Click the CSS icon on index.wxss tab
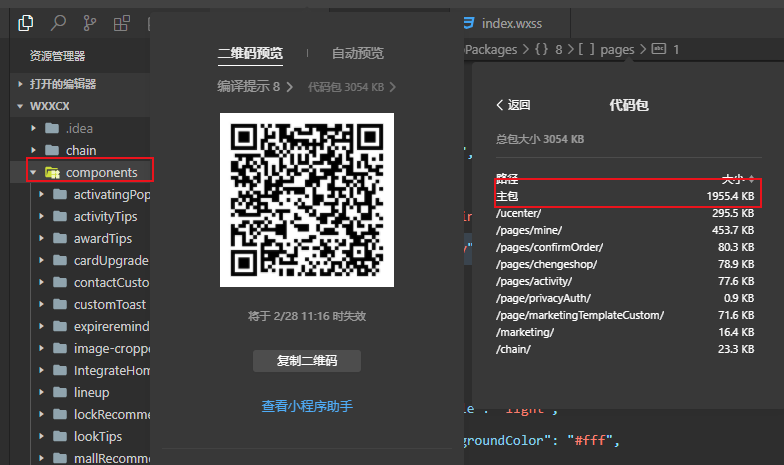 click(x=468, y=23)
